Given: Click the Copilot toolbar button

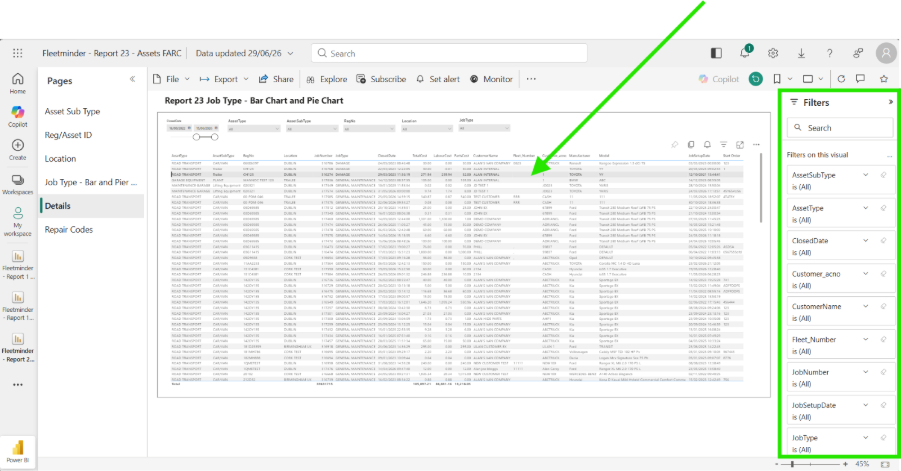Looking at the screenshot, I should [718, 79].
